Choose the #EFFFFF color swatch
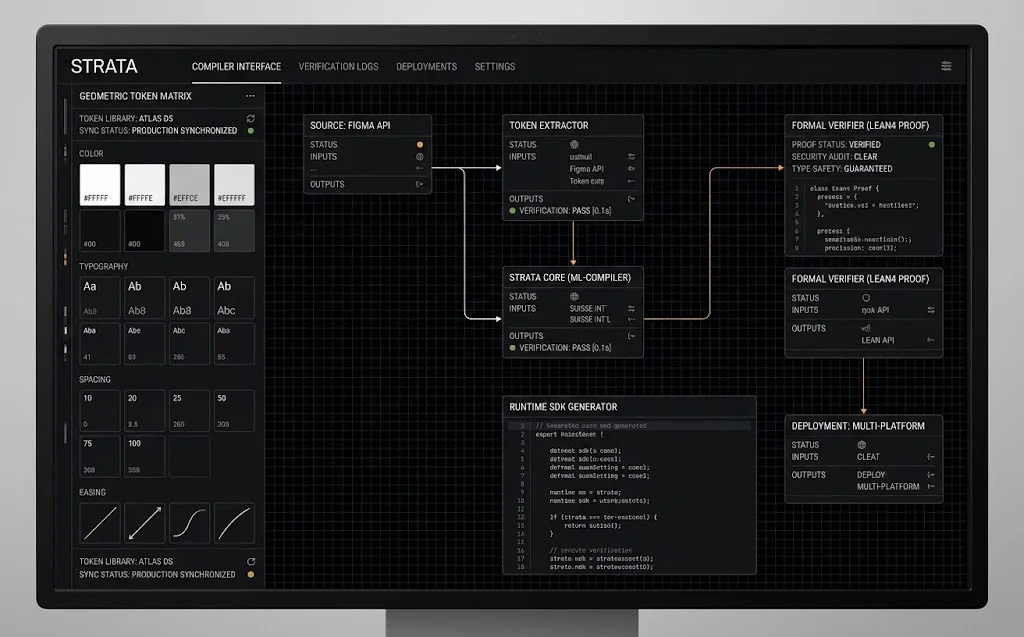The height and width of the screenshot is (637, 1024). pyautogui.click(x=234, y=185)
